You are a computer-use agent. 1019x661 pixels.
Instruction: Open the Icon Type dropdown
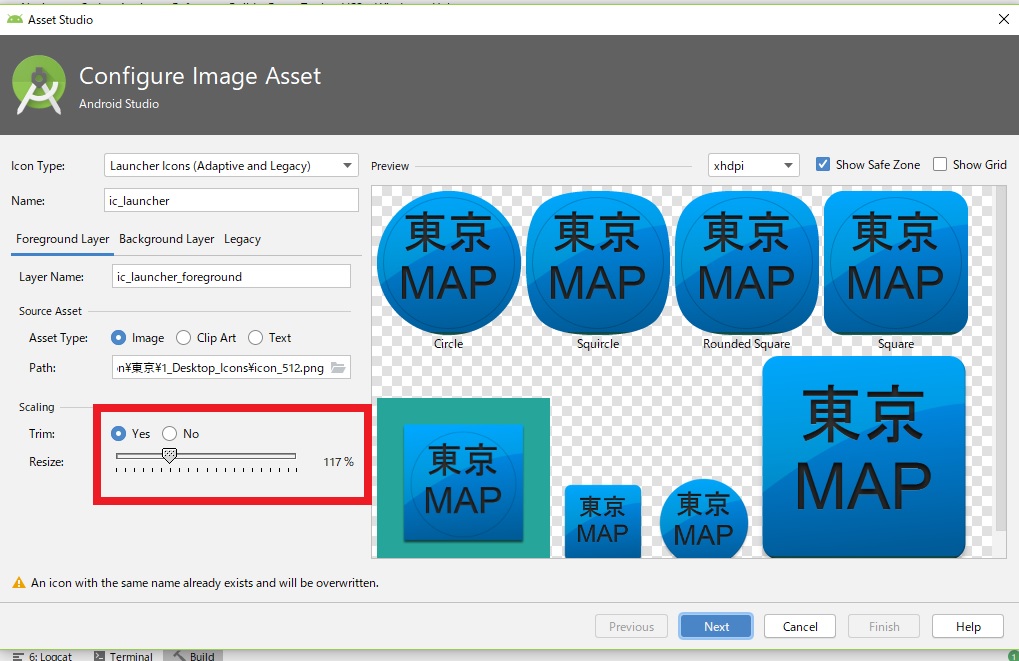[231, 166]
